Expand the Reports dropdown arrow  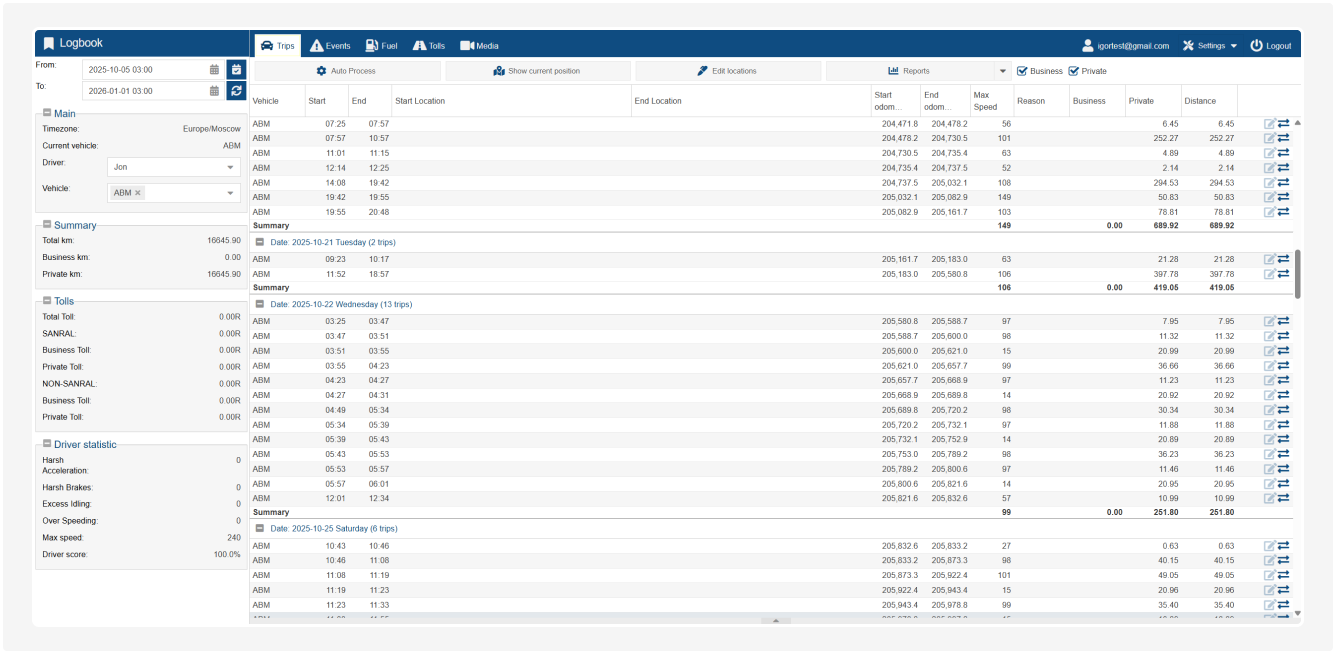[1003, 71]
